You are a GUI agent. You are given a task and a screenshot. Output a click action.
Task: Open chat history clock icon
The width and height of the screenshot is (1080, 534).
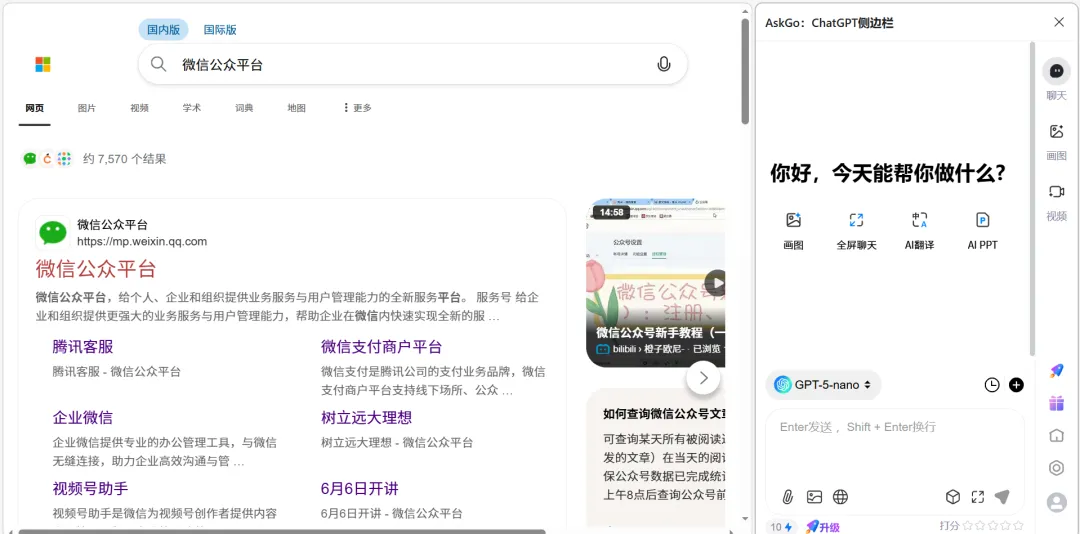pos(991,385)
